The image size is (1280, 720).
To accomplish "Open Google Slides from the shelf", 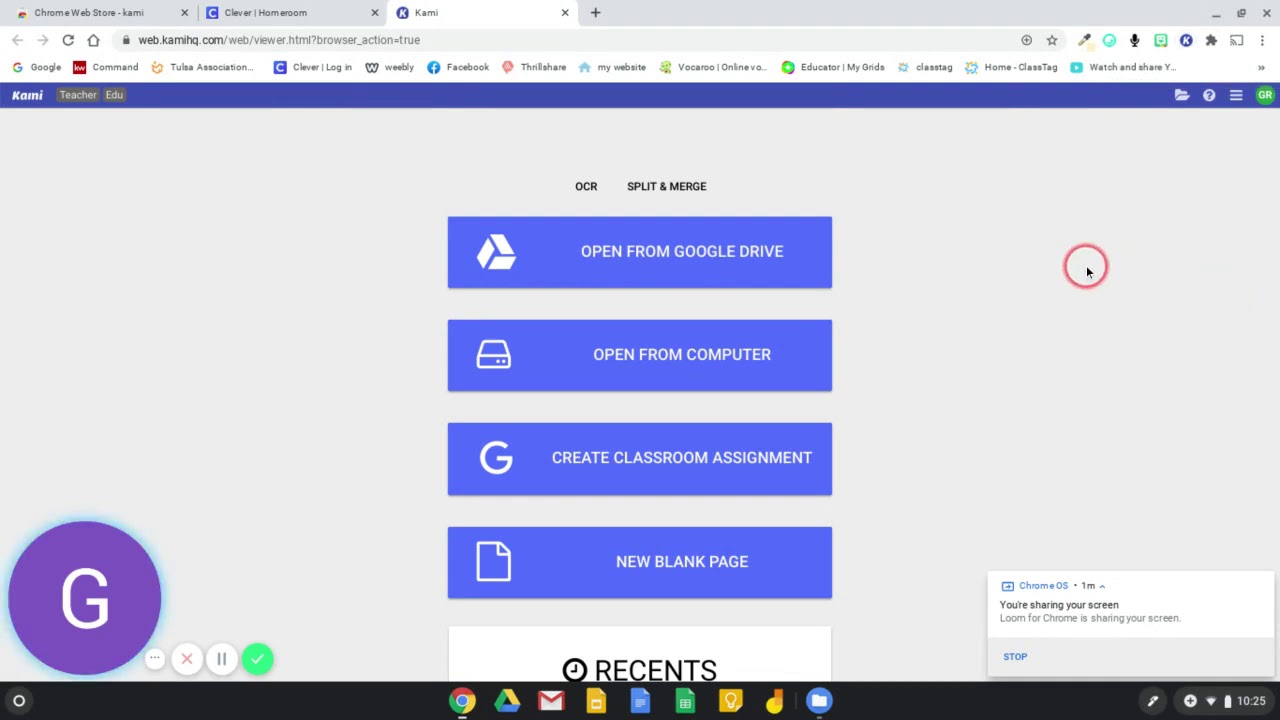I will tap(596, 701).
